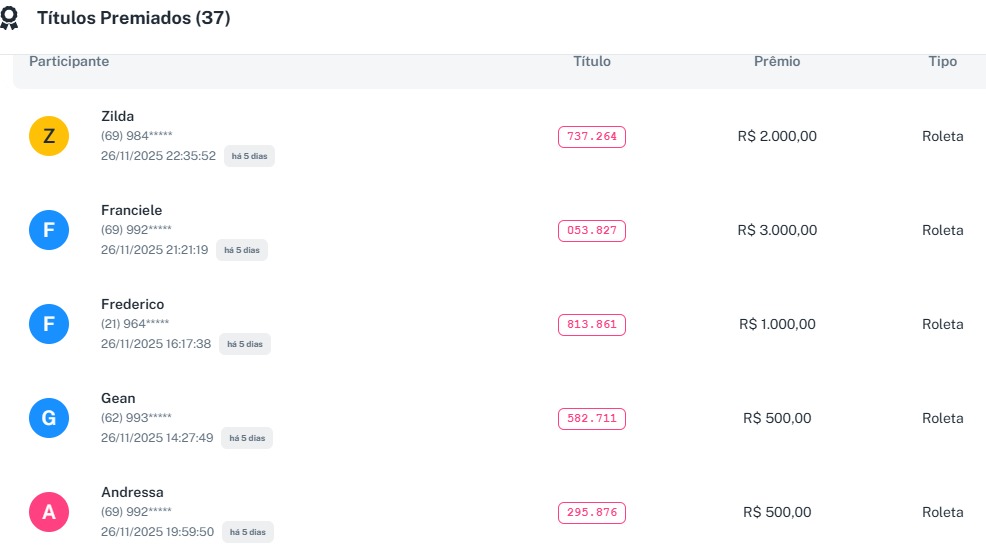Click the award ribbon icon beside Títulos Premiados
The height and width of the screenshot is (550, 986).
pos(10,19)
